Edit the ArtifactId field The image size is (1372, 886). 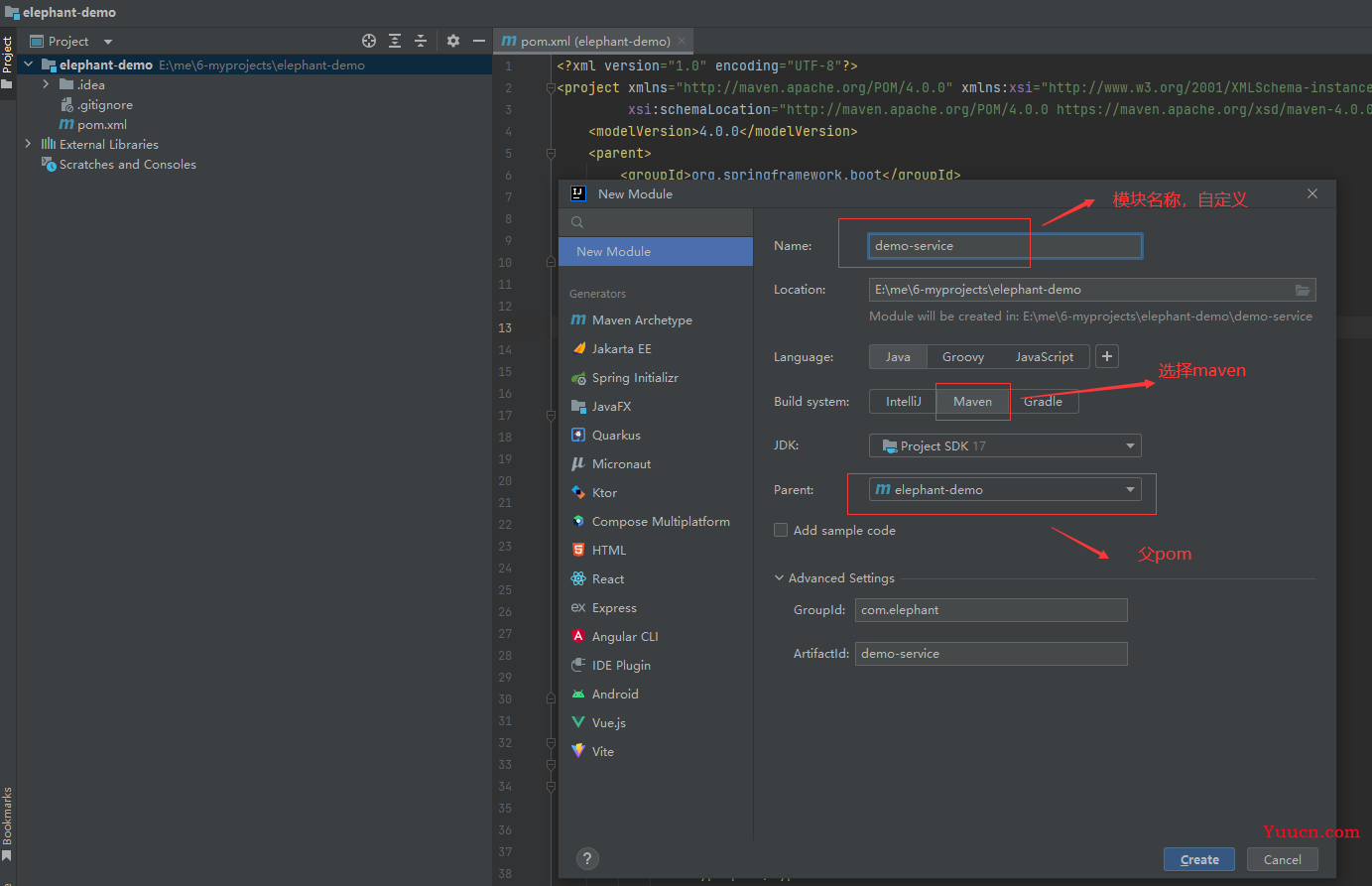click(x=991, y=653)
